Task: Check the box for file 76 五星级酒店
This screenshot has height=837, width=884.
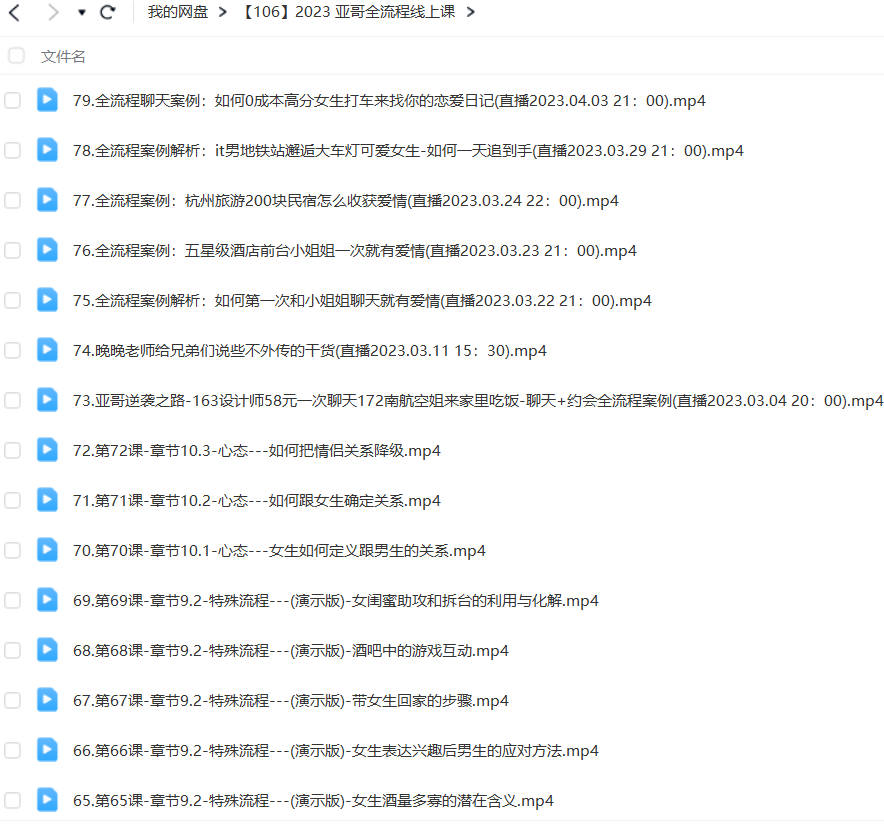Action: click(x=12, y=250)
